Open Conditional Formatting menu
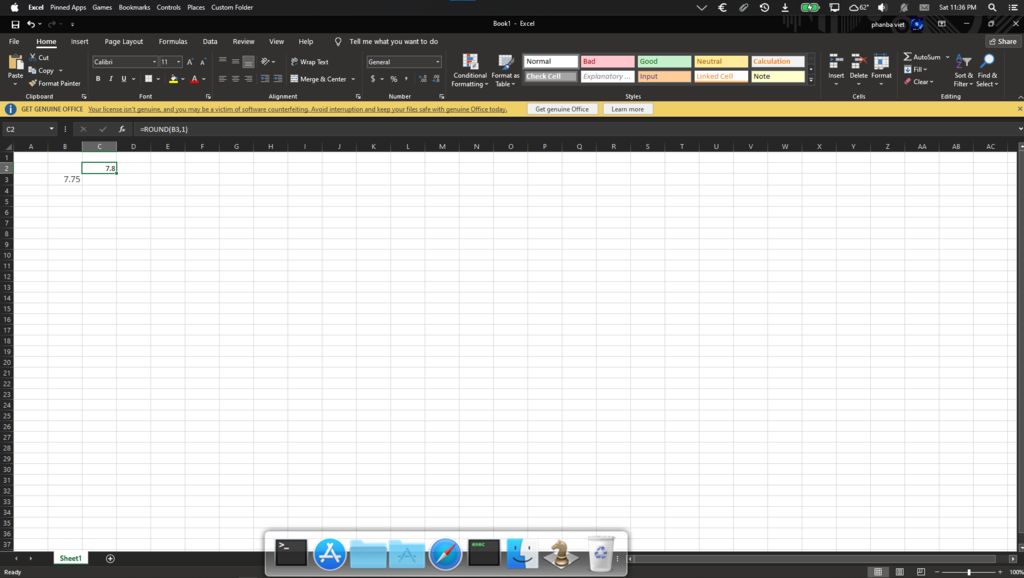 [470, 71]
